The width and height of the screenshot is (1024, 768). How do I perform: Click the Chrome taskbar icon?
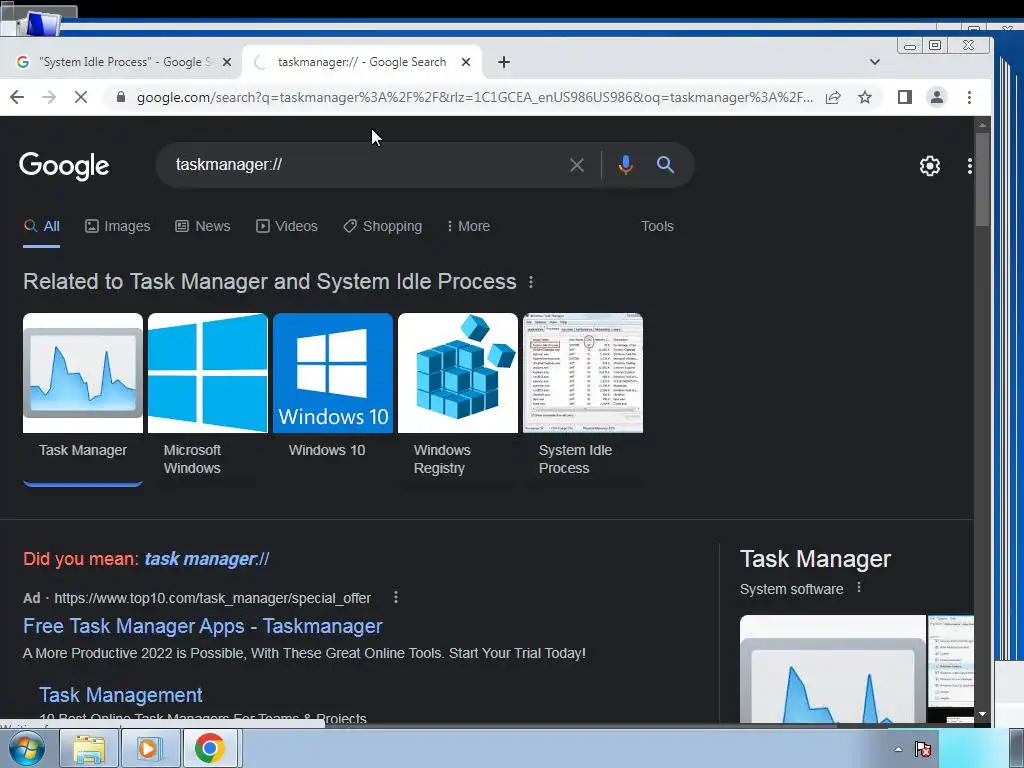pyautogui.click(x=210, y=748)
